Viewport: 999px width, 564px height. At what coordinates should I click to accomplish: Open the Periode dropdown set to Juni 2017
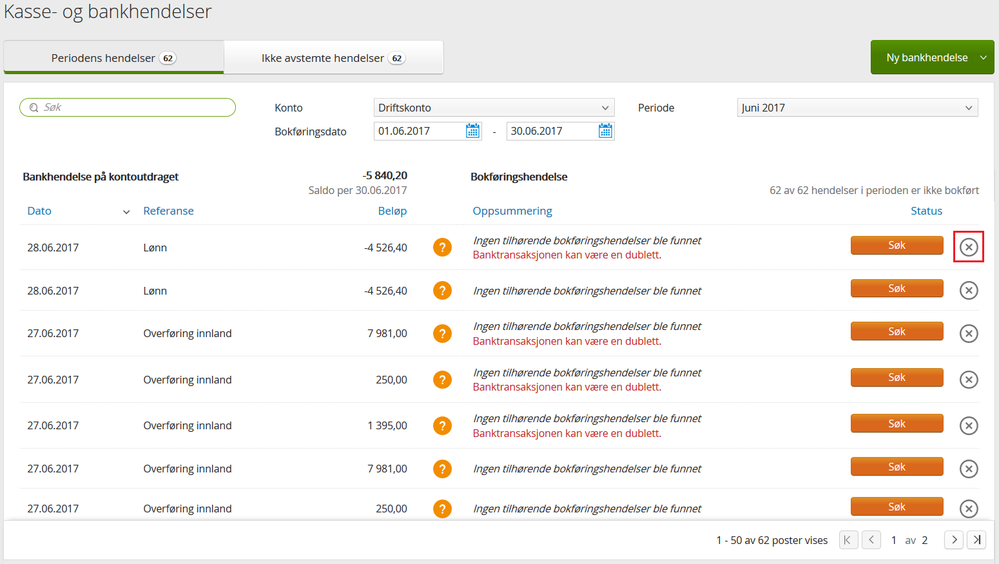[857, 108]
